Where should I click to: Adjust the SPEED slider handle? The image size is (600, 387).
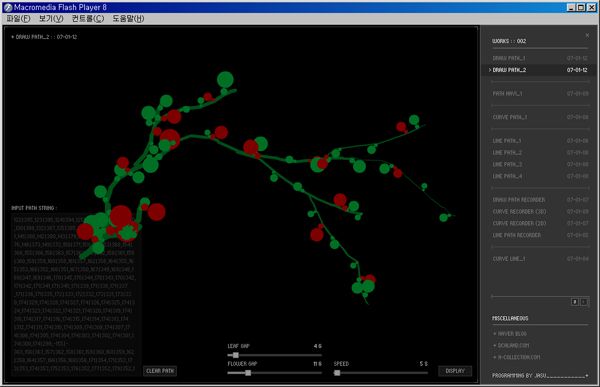pos(337,373)
